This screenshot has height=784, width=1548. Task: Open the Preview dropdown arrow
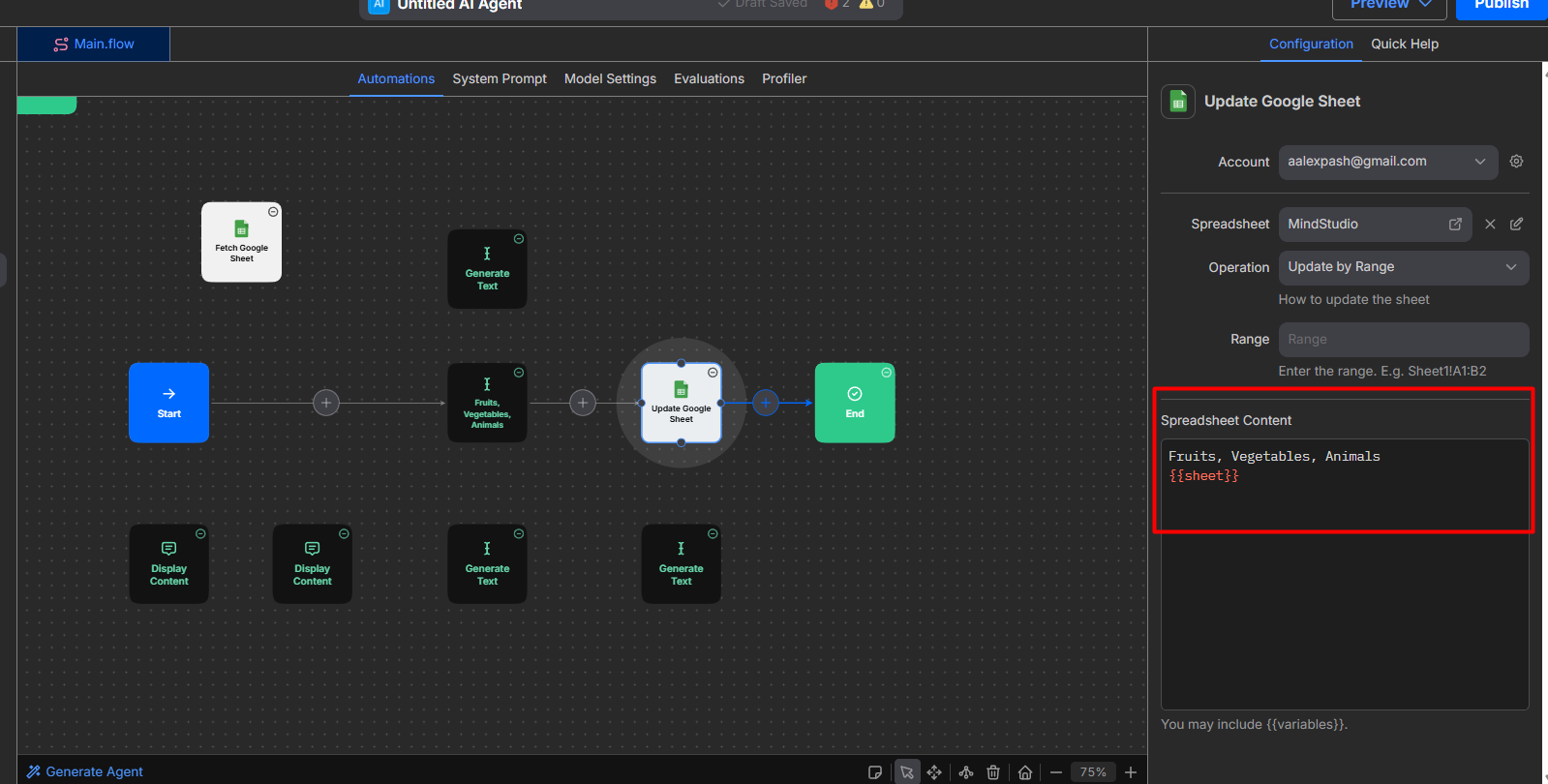[1425, 5]
